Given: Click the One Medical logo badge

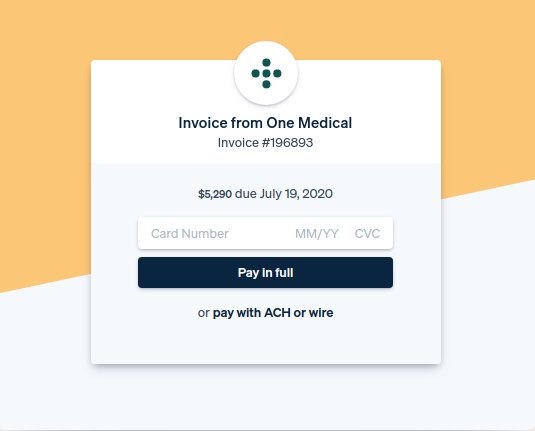Looking at the screenshot, I should pos(266,73).
